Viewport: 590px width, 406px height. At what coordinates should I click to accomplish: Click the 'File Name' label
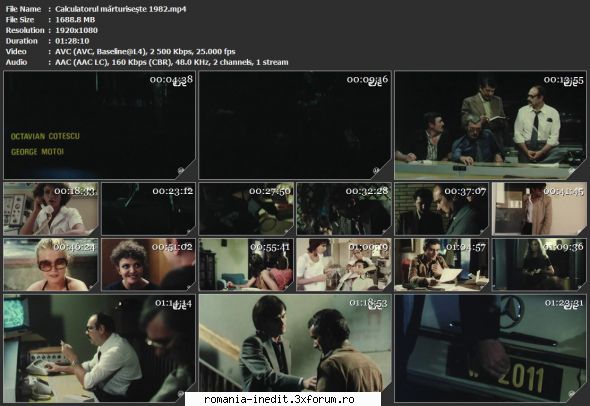coord(23,9)
